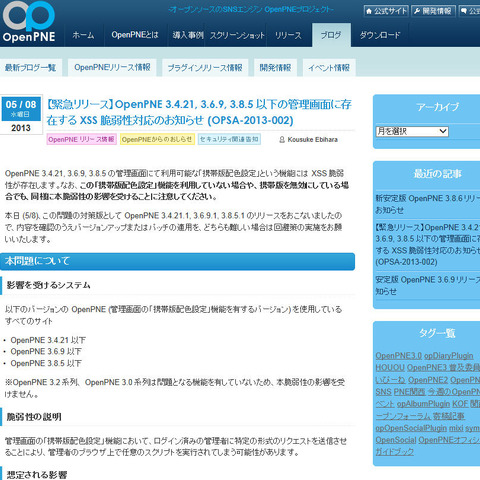The height and width of the screenshot is (480, 480).
Task: Open recent article 緊急リリース OPSA-2013-002 in sidebar
Action: click(x=428, y=245)
